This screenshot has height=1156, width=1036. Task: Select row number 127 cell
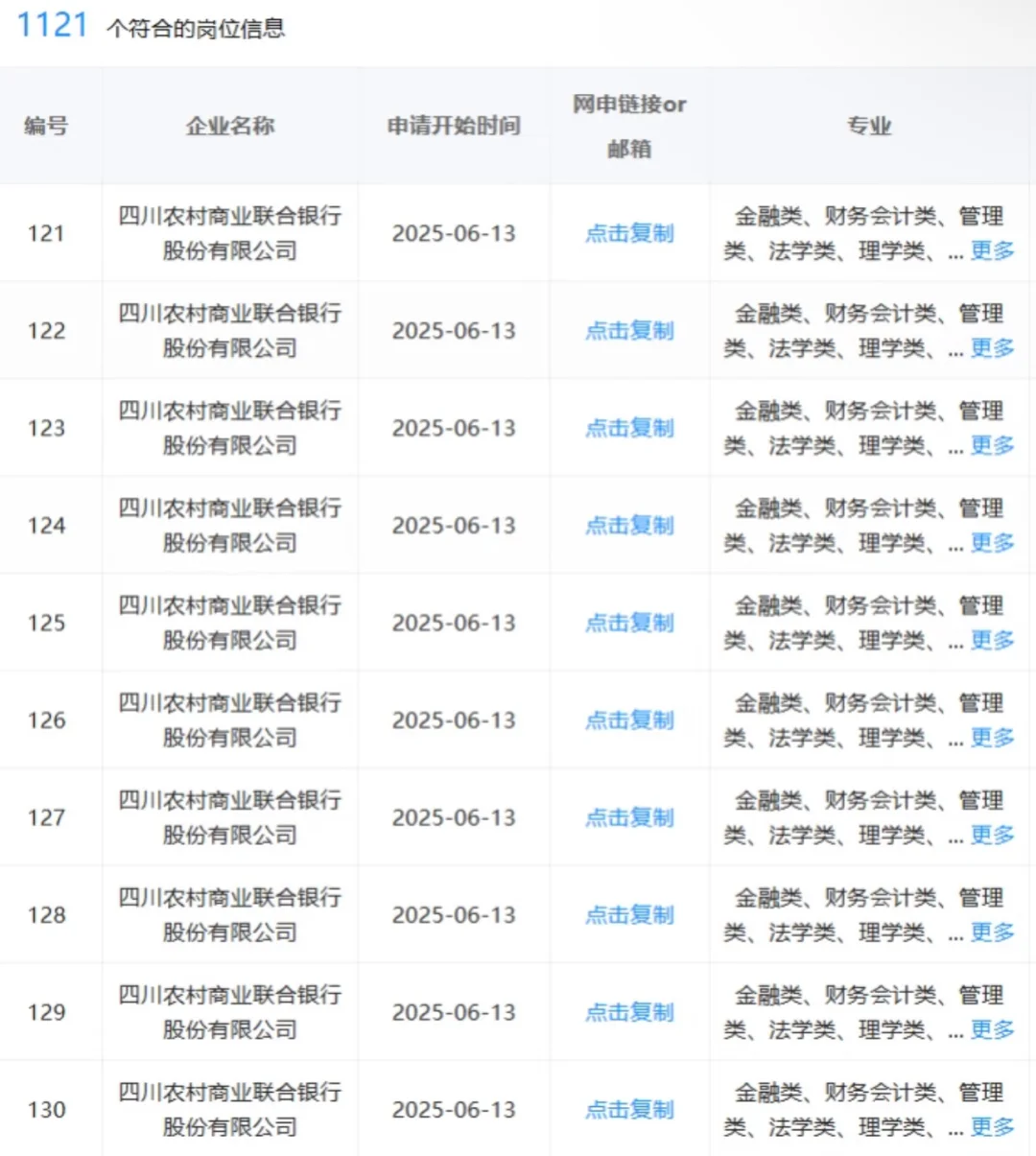[x=46, y=817]
